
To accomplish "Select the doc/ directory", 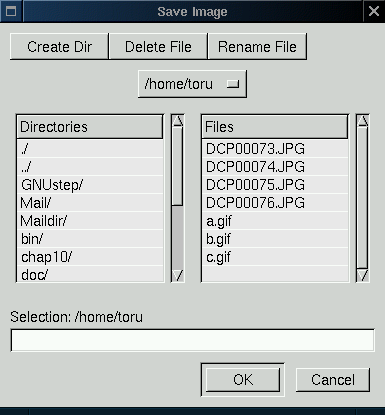I will (90, 274).
